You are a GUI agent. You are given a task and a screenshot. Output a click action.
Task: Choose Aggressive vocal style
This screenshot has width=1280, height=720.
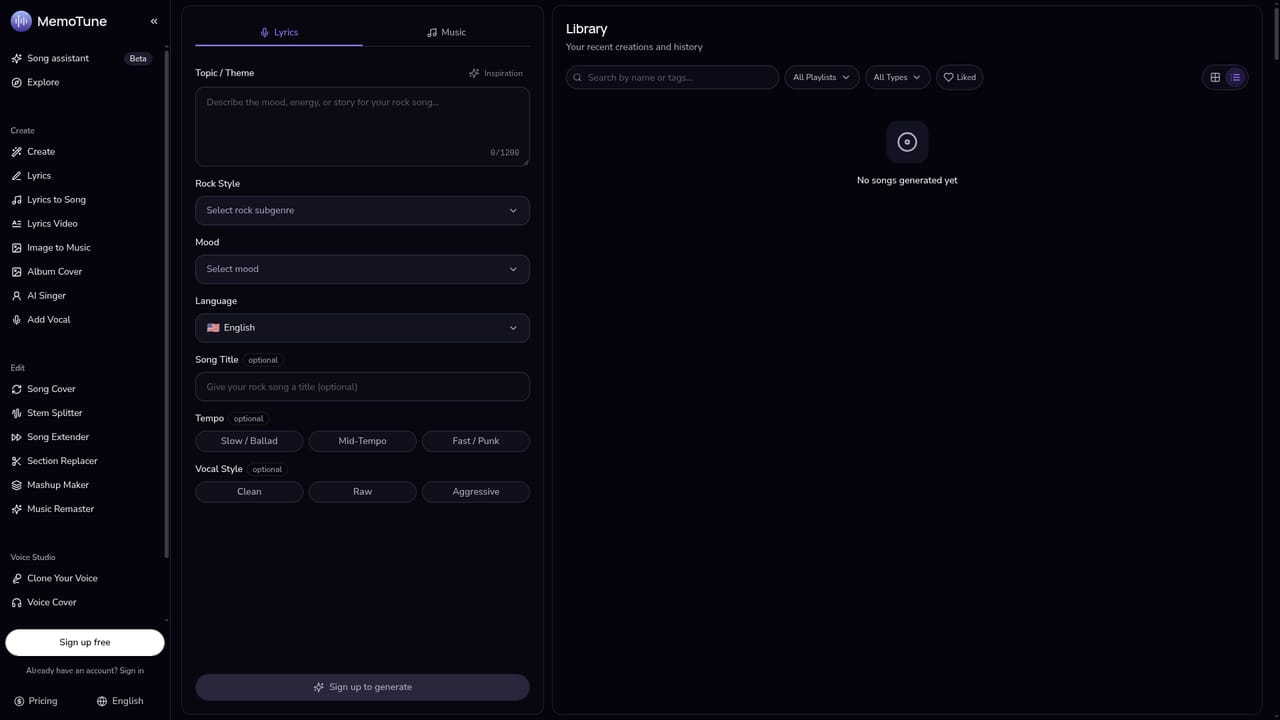pyautogui.click(x=476, y=492)
